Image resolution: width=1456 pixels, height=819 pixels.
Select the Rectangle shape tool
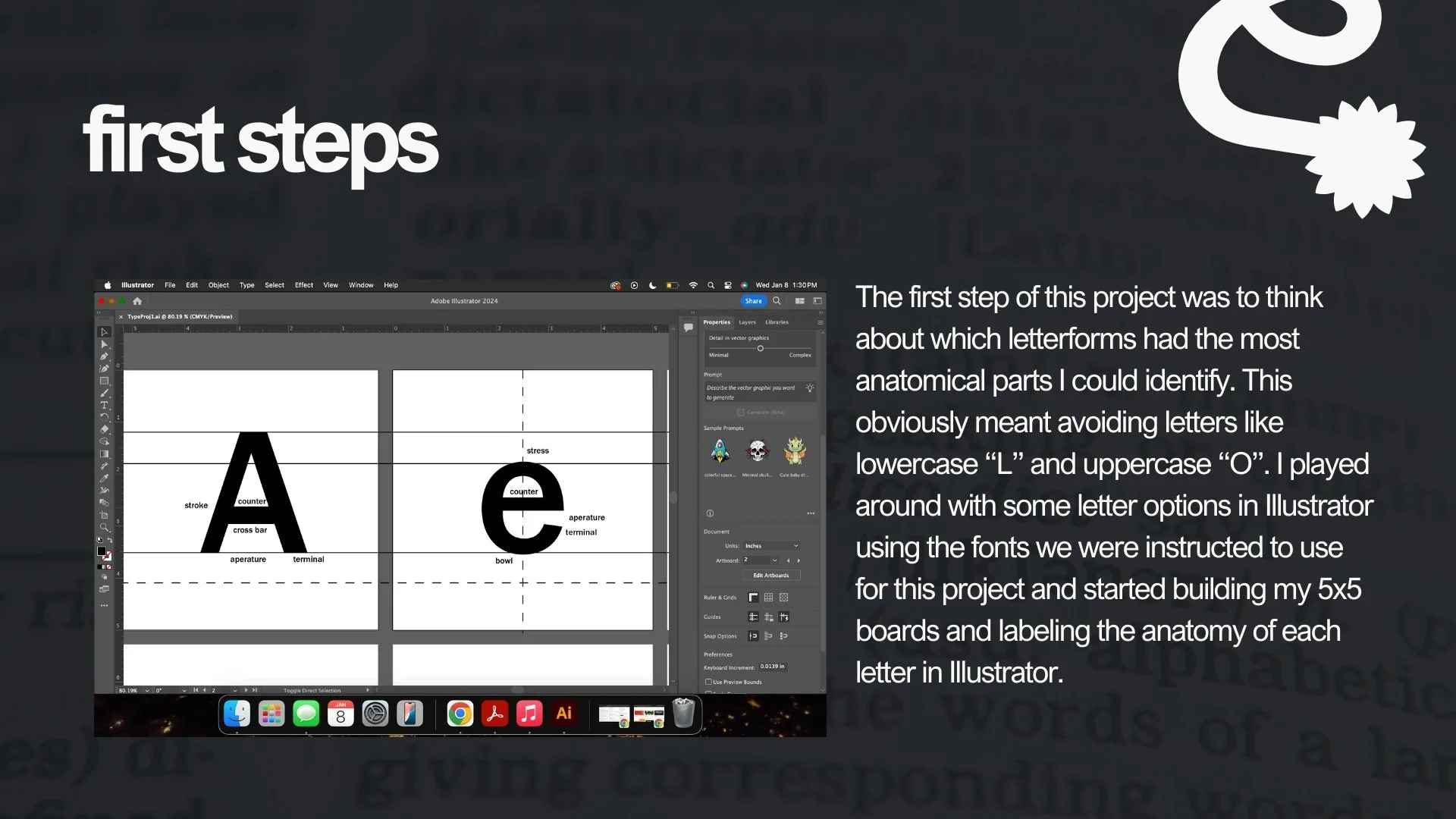click(x=104, y=381)
